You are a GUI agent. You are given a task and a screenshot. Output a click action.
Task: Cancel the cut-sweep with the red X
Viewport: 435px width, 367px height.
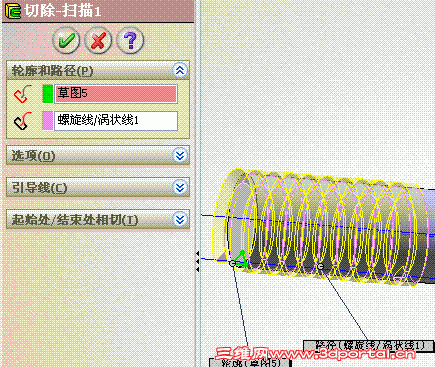pyautogui.click(x=98, y=40)
